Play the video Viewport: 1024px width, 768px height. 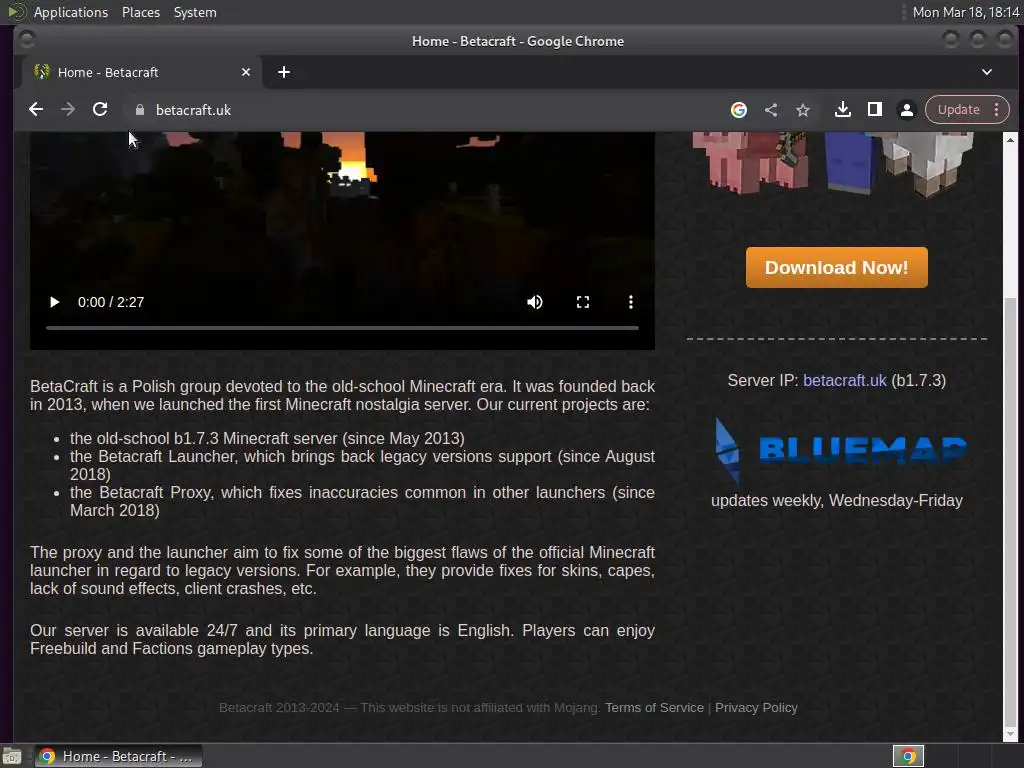point(55,302)
